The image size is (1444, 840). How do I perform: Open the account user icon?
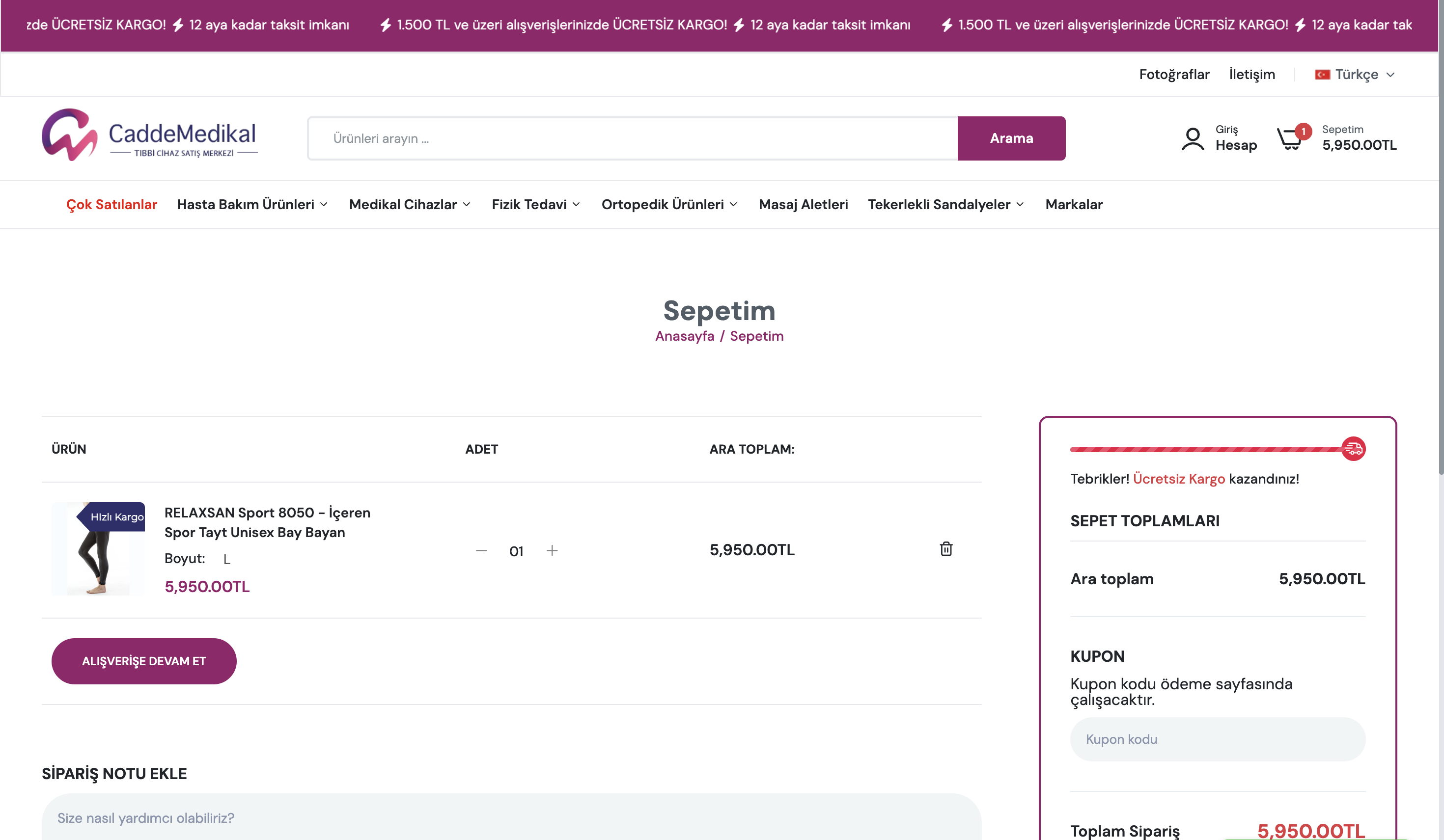coord(1193,138)
